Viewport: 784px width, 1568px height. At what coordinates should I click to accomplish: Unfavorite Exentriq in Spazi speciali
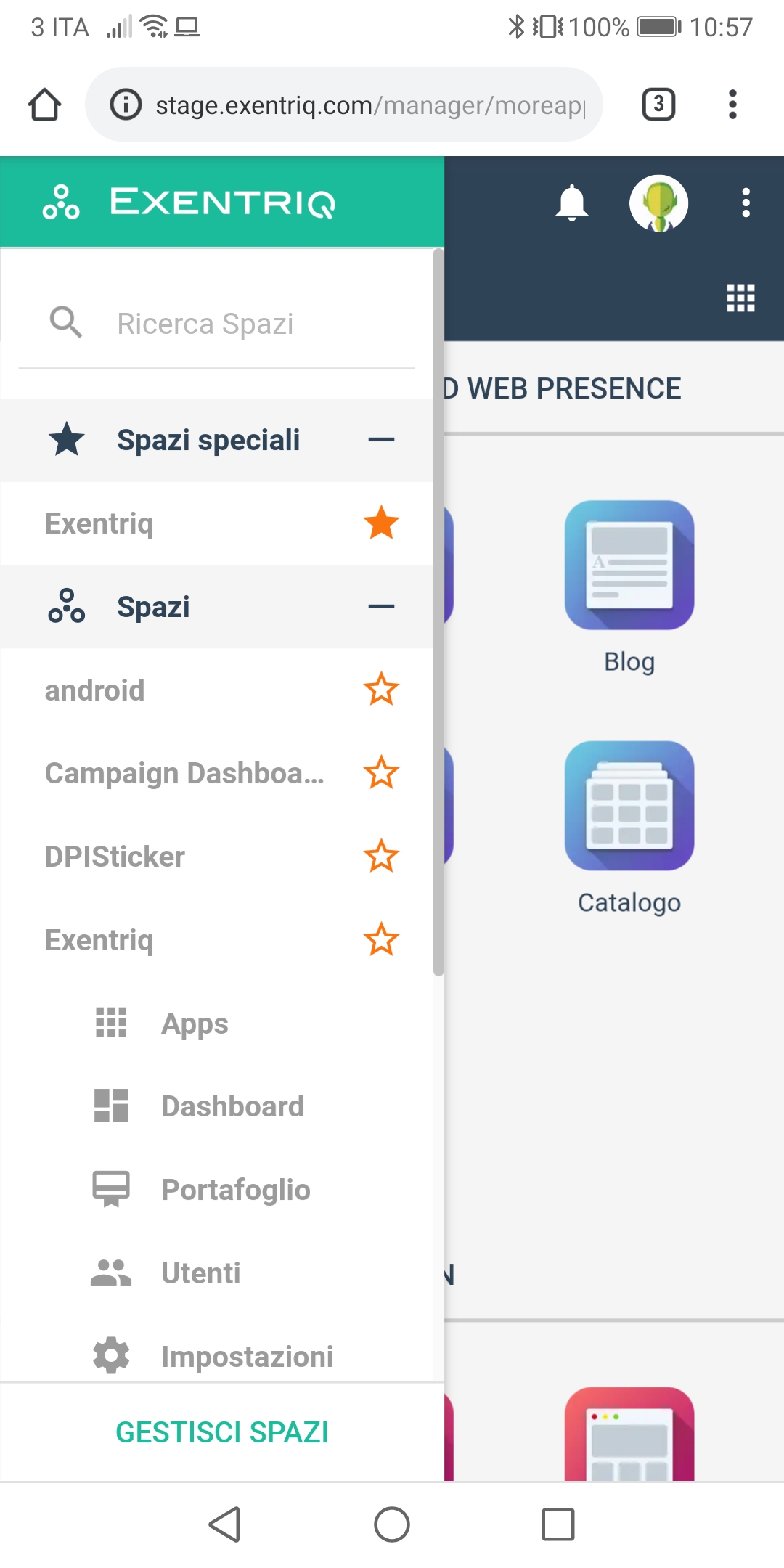(381, 523)
